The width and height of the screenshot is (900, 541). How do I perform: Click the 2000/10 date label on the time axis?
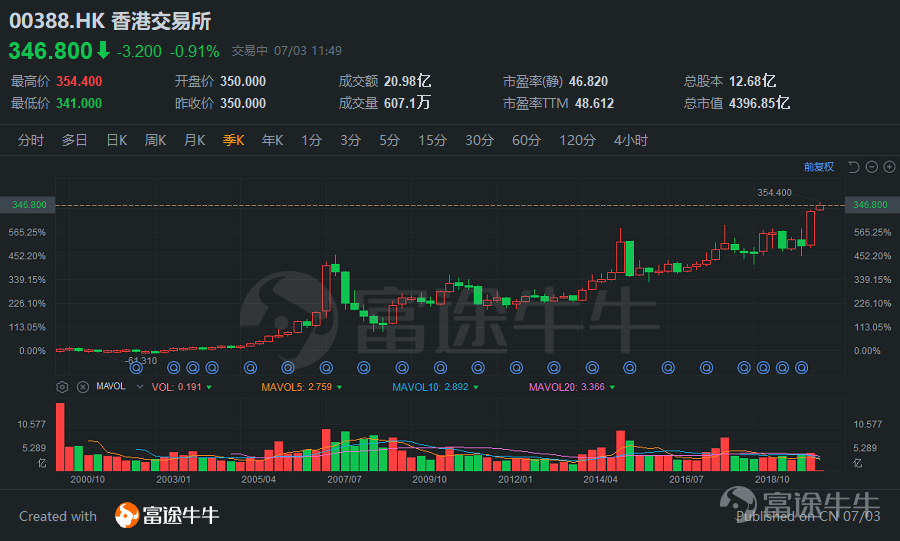(x=88, y=480)
